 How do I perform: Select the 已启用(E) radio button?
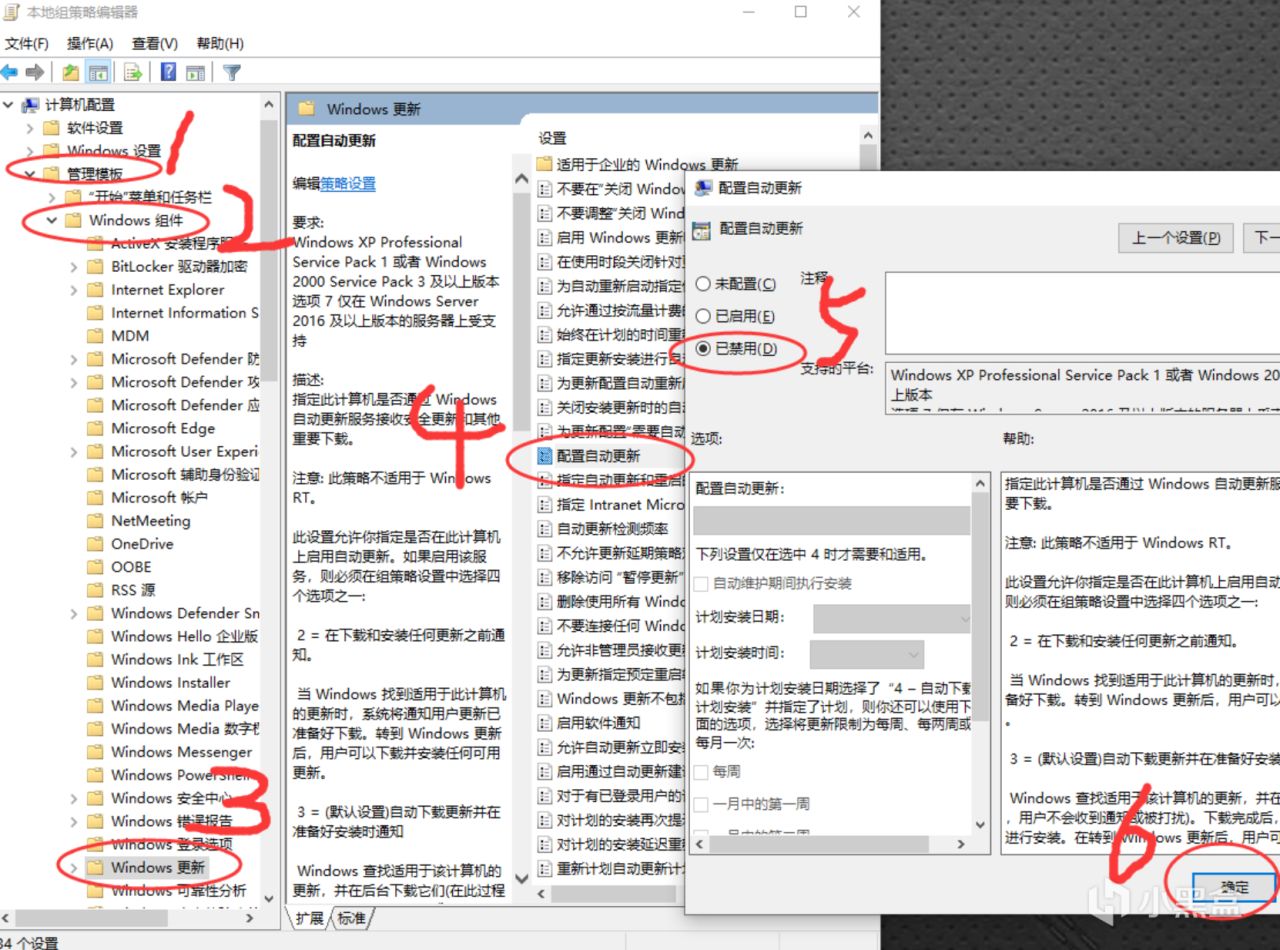[x=703, y=316]
